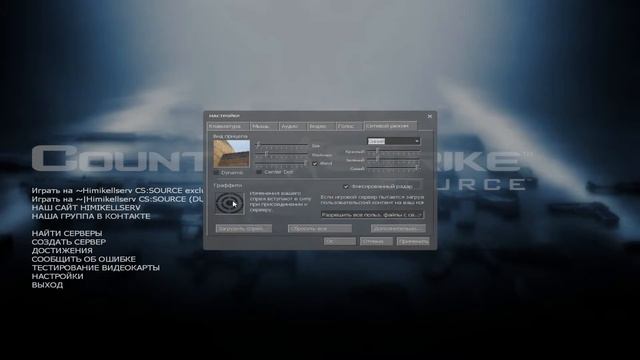
Task: Select СООБЩИТЬ ОБ ОШИБКЕ menu item
Action: pos(84,259)
